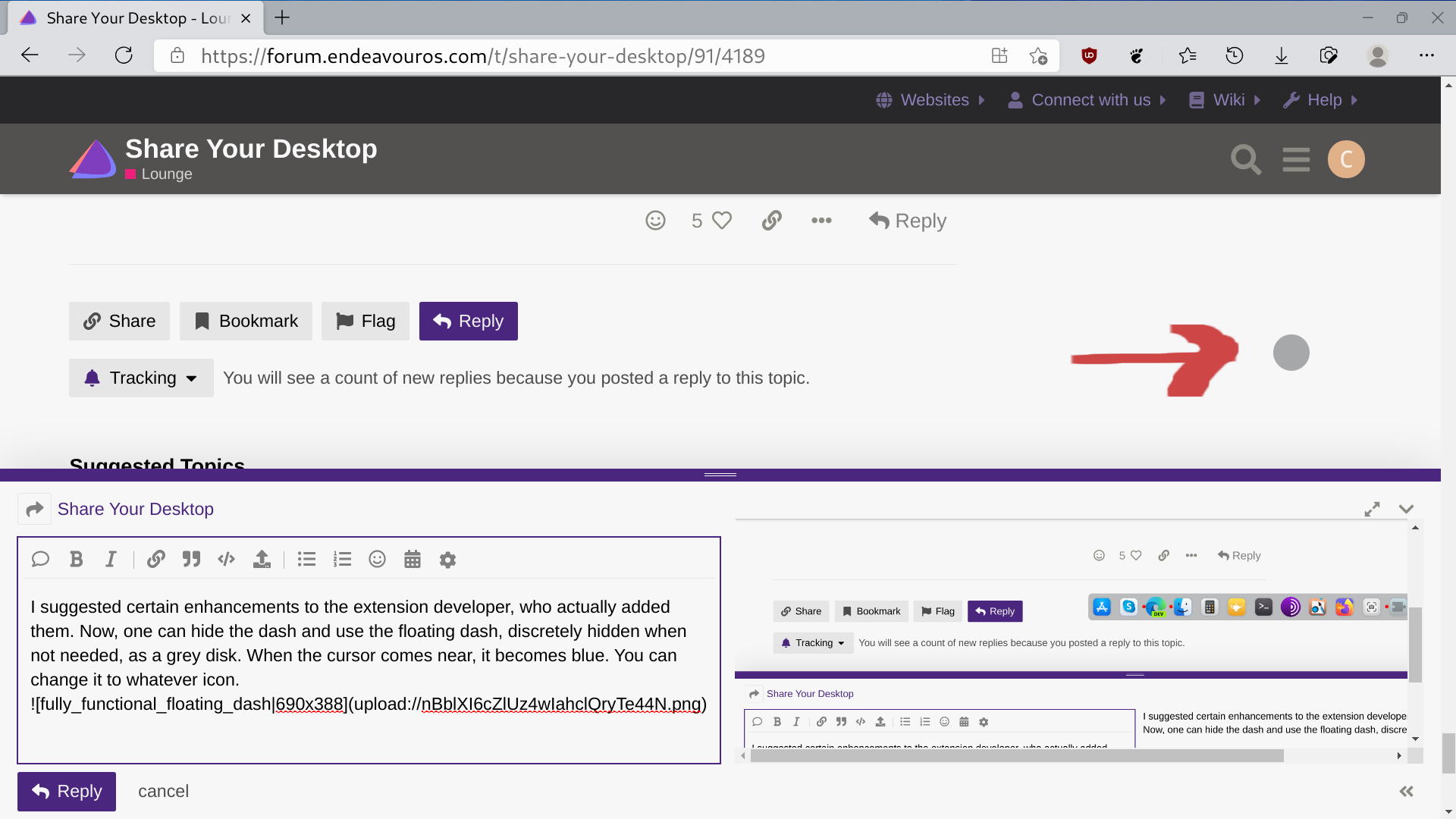Select the Bookmark menu item
Viewport: 1456px width, 819px height.
246,321
